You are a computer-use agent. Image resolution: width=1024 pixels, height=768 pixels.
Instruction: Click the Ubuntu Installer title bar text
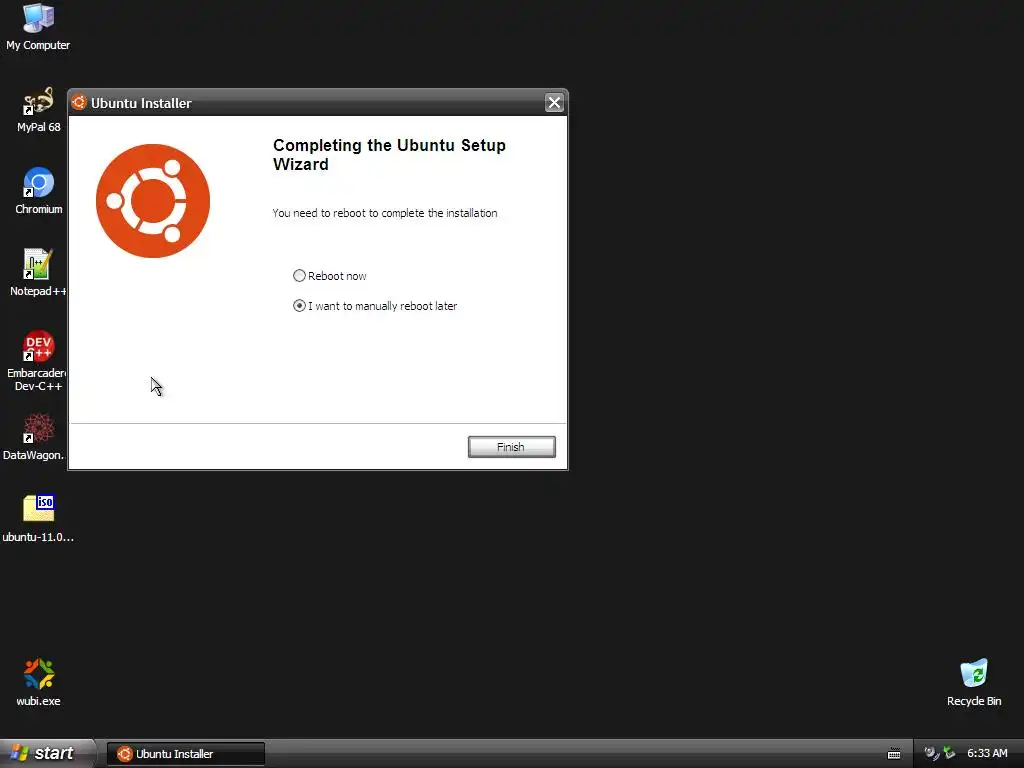pyautogui.click(x=141, y=103)
